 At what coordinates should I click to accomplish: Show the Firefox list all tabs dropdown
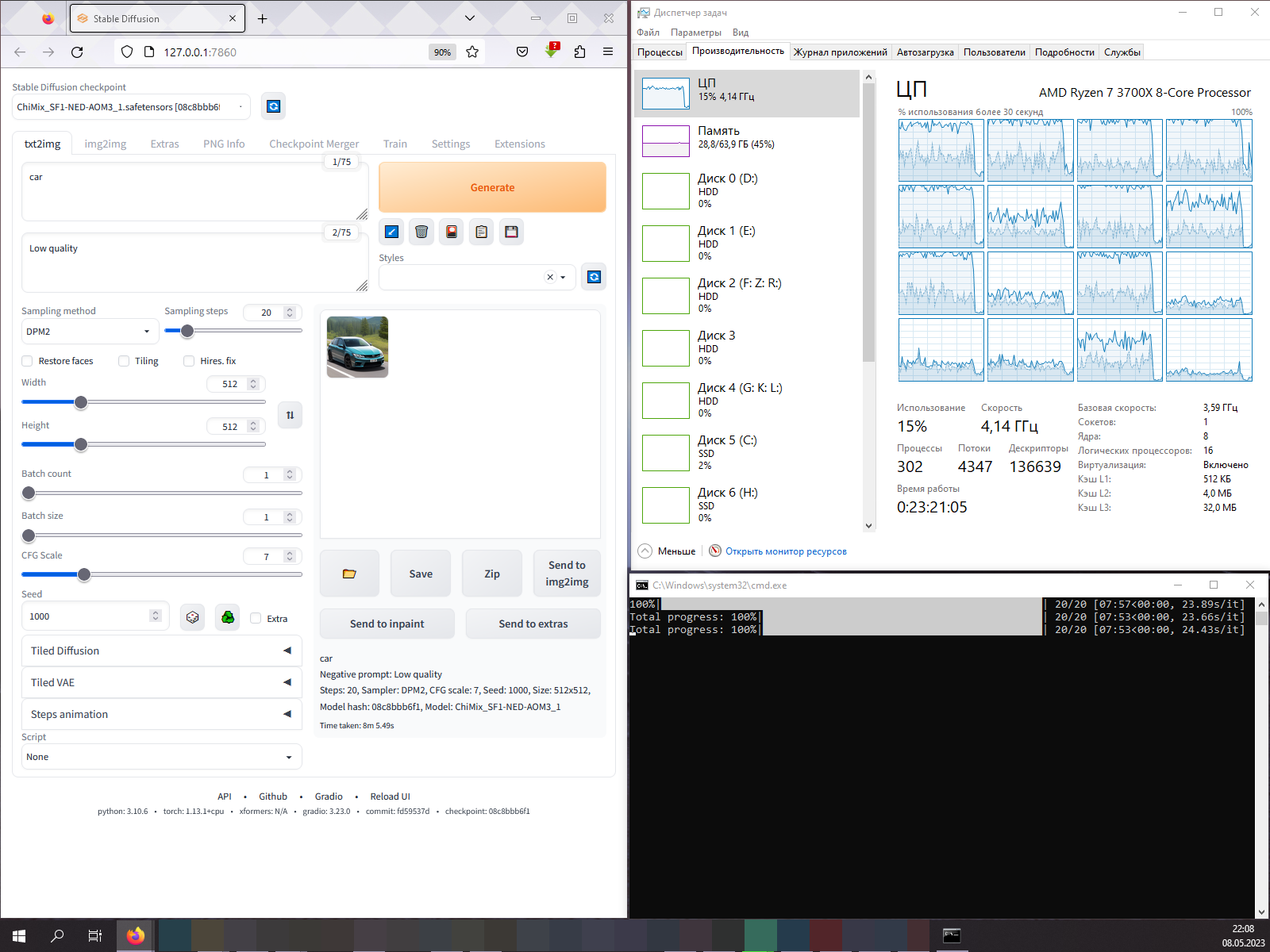point(470,18)
